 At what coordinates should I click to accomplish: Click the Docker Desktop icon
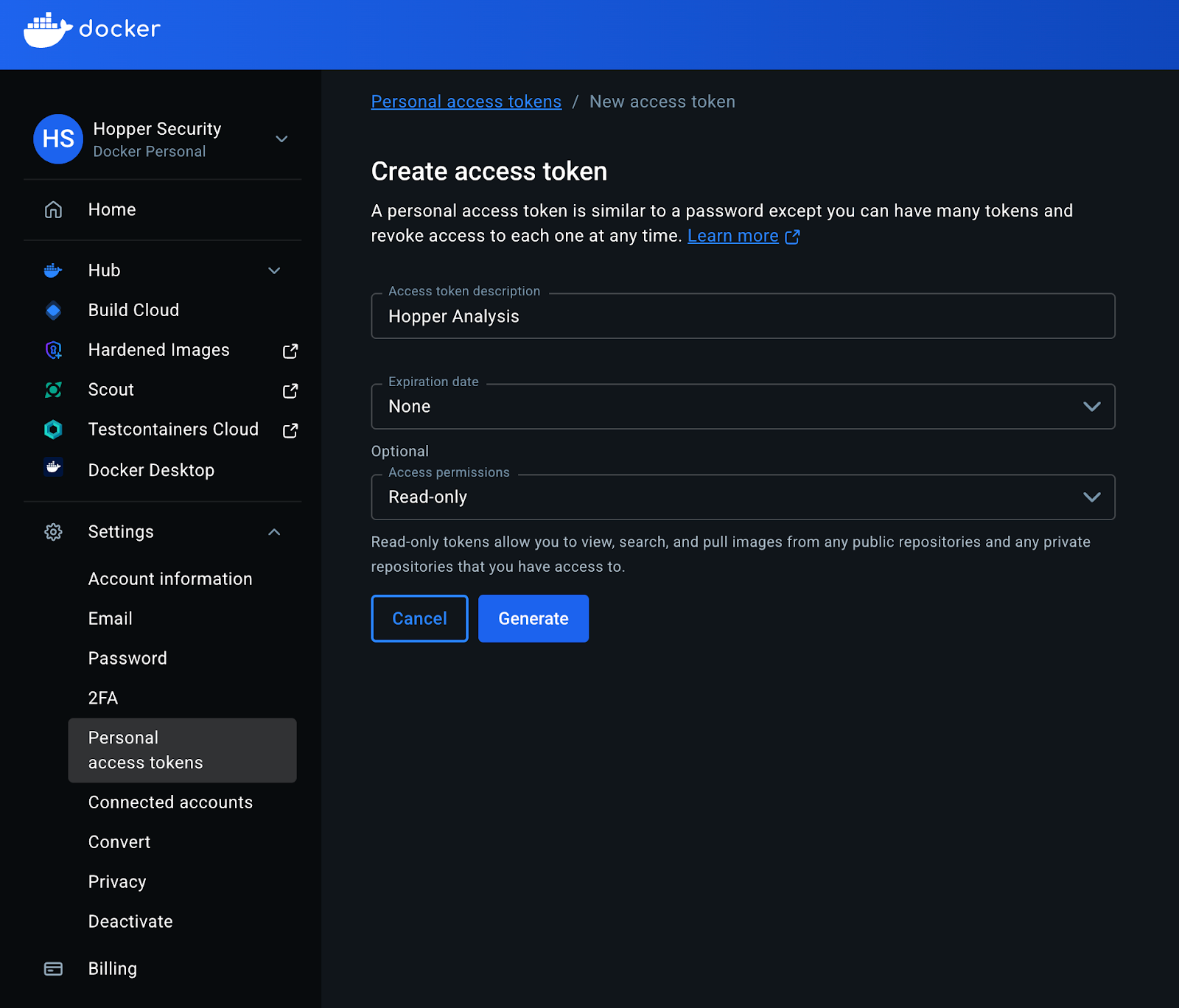(53, 467)
